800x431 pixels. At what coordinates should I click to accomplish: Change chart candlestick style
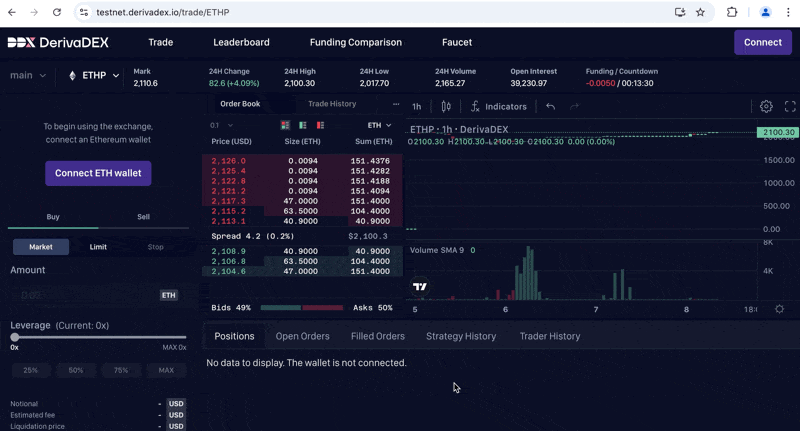(446, 106)
